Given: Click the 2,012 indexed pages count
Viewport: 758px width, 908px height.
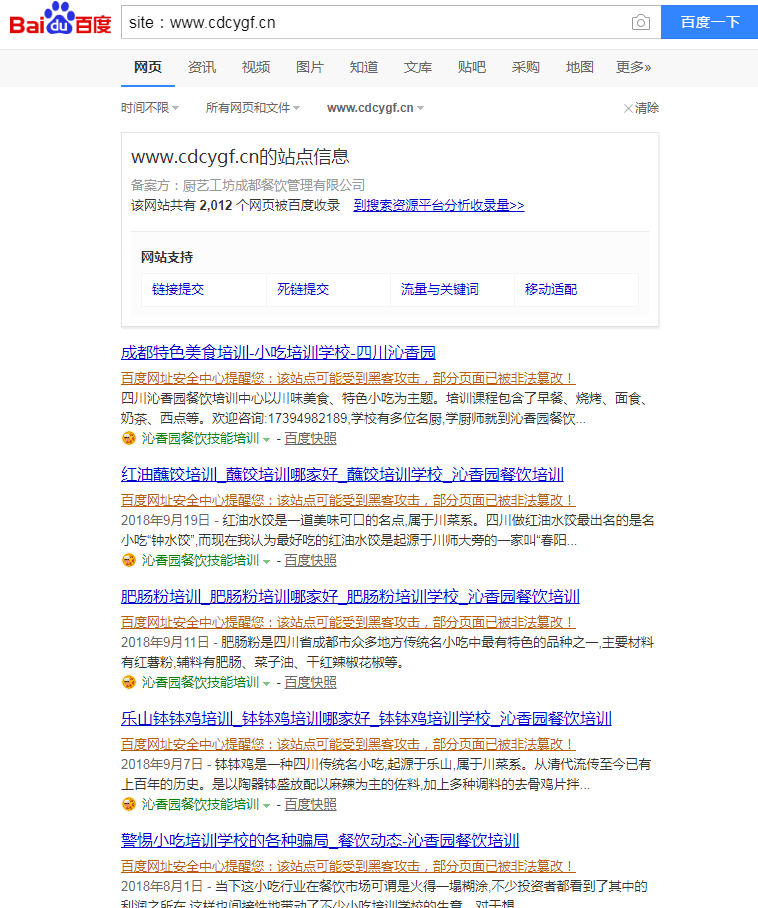Looking at the screenshot, I should coord(216,206).
